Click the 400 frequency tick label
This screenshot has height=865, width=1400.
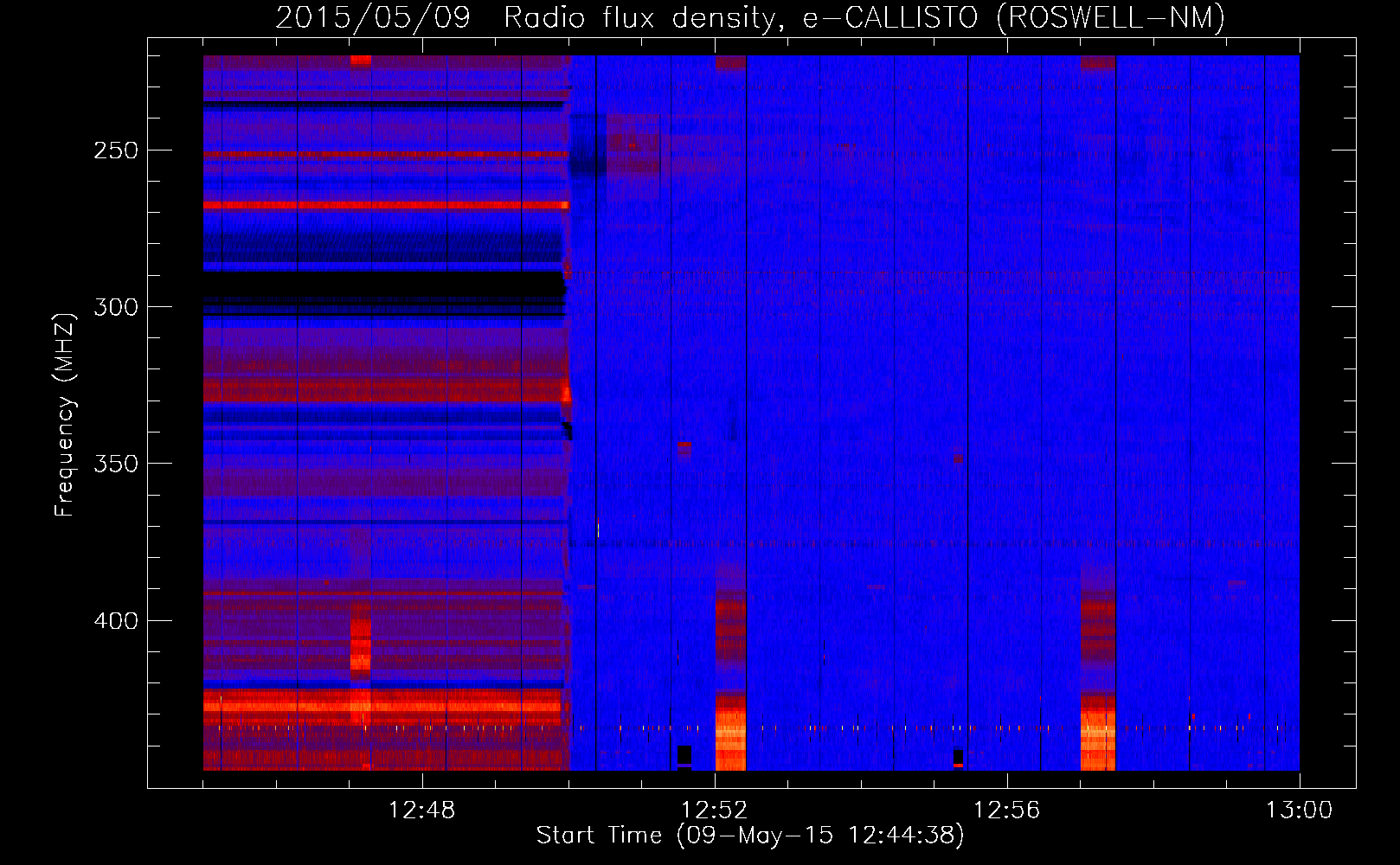pyautogui.click(x=116, y=621)
